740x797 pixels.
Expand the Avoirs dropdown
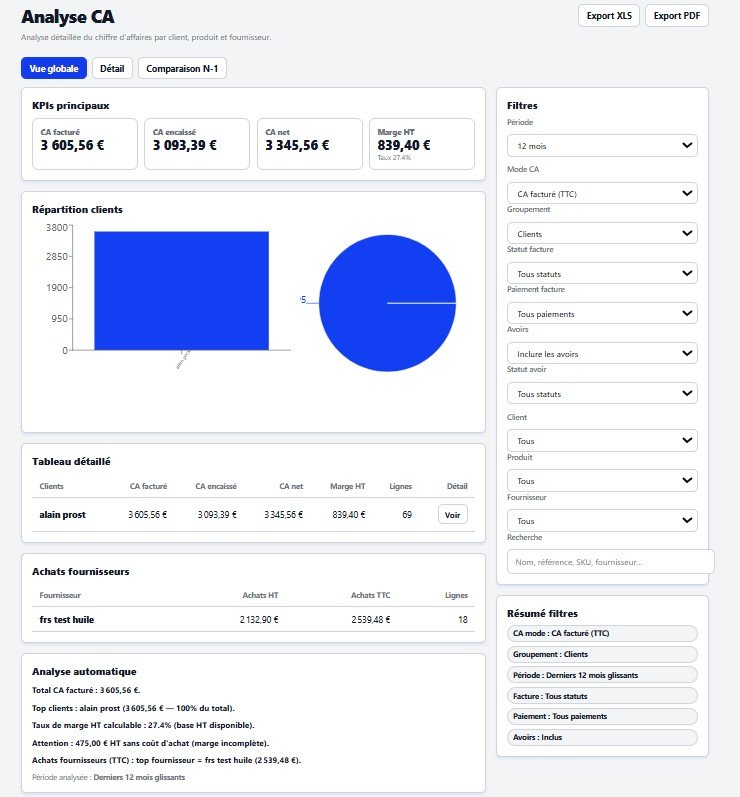point(602,353)
